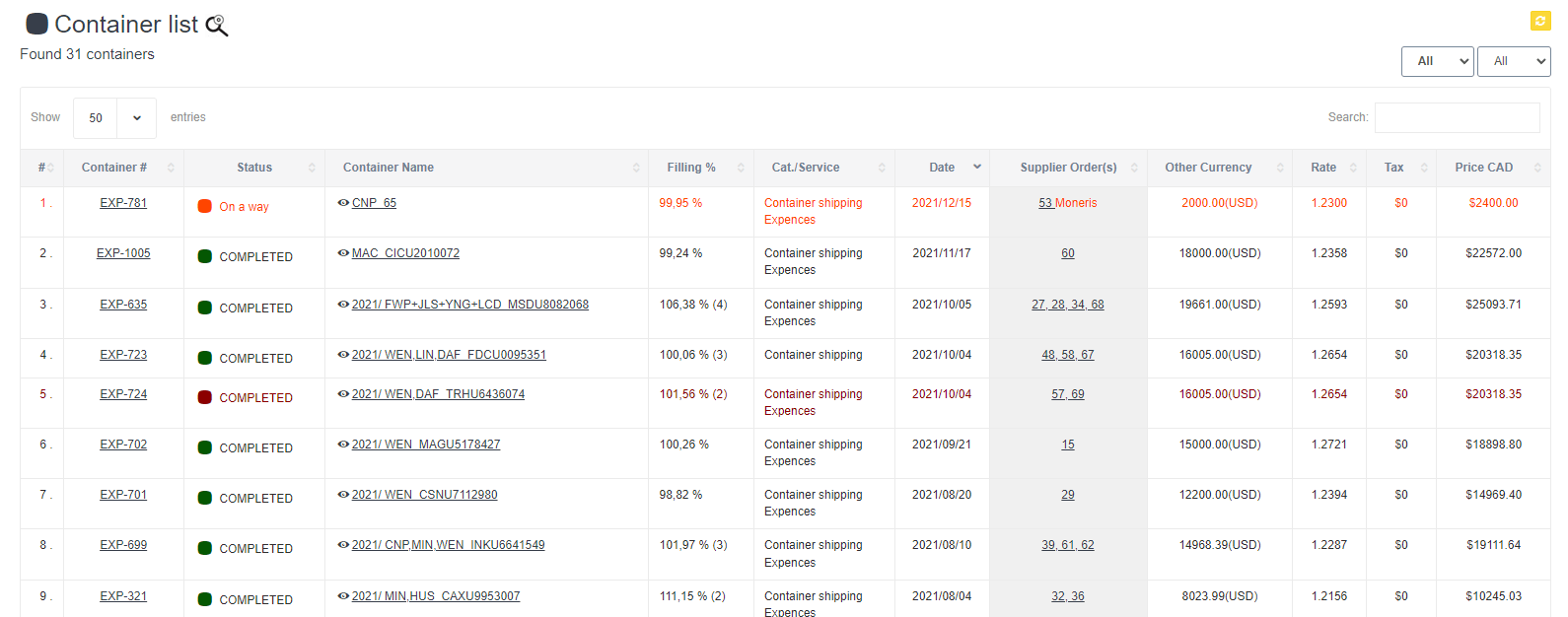Open container EXP-699 link
The image size is (1568, 617).
coord(123,545)
